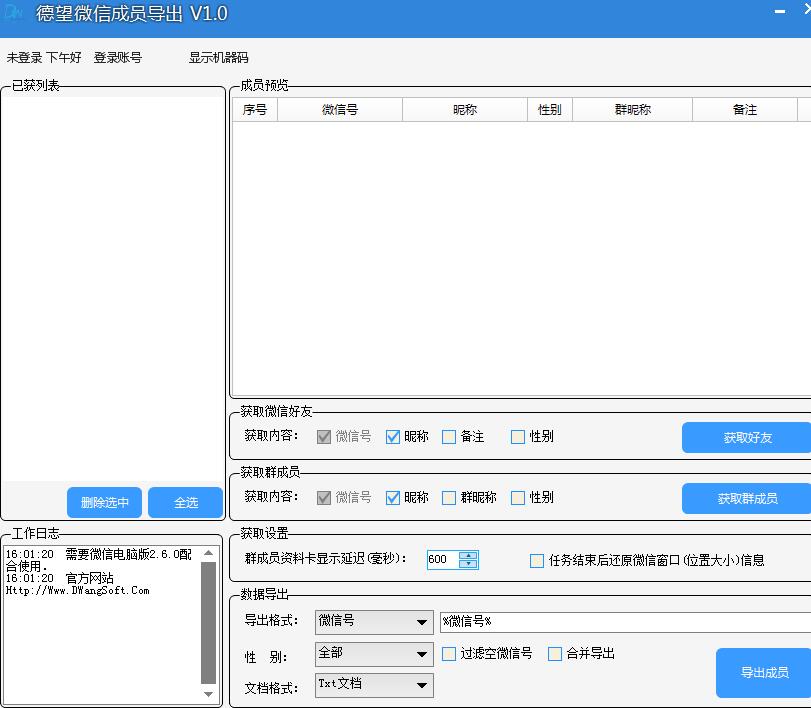Check the 过滤空微信号 checkbox

pyautogui.click(x=448, y=653)
